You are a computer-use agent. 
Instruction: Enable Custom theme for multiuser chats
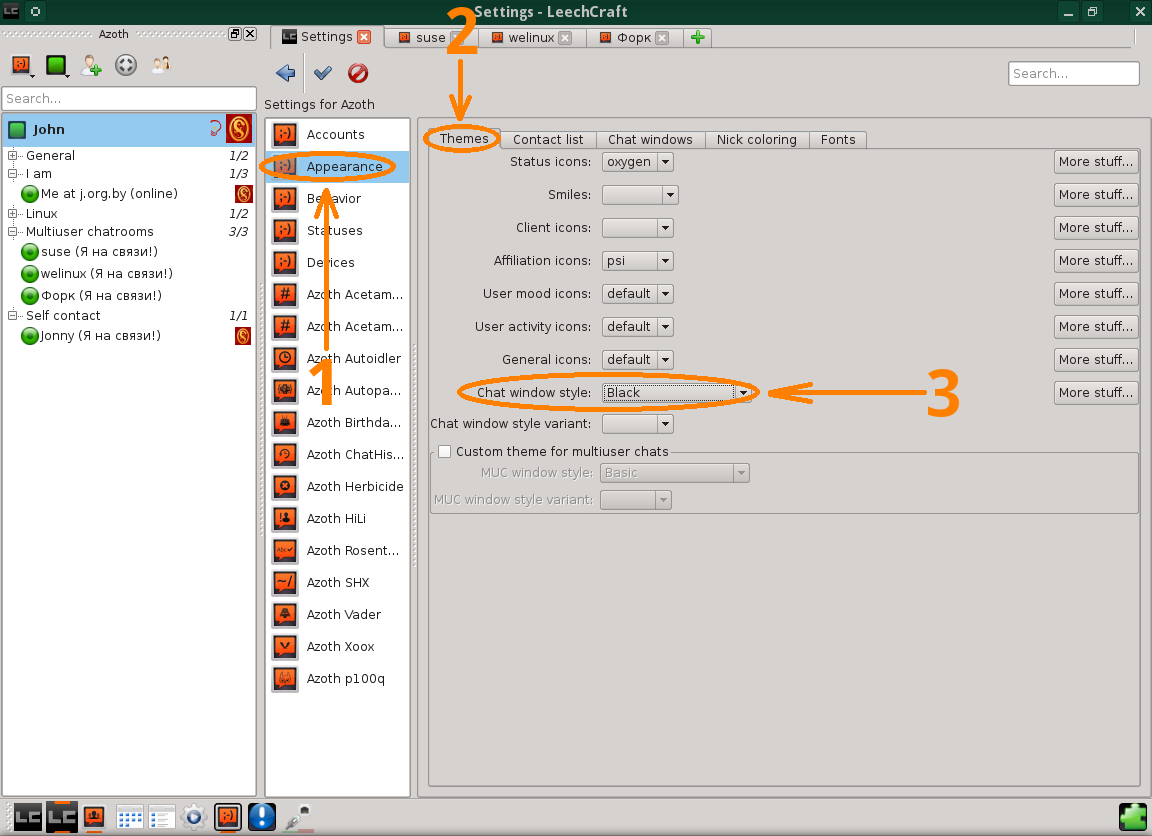(444, 451)
